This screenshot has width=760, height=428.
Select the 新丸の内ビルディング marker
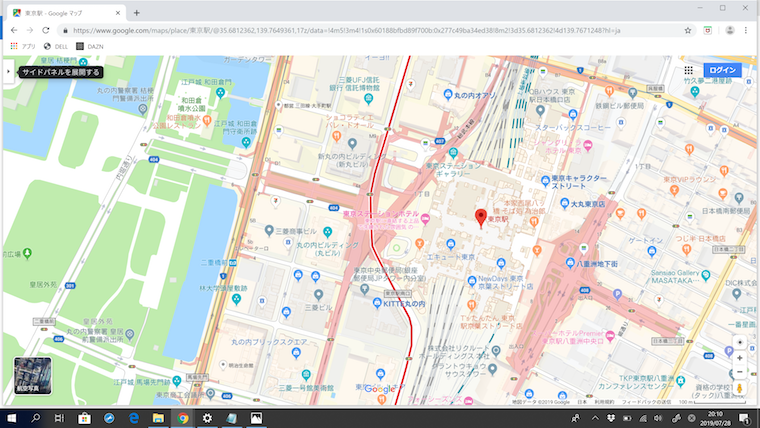pos(352,143)
